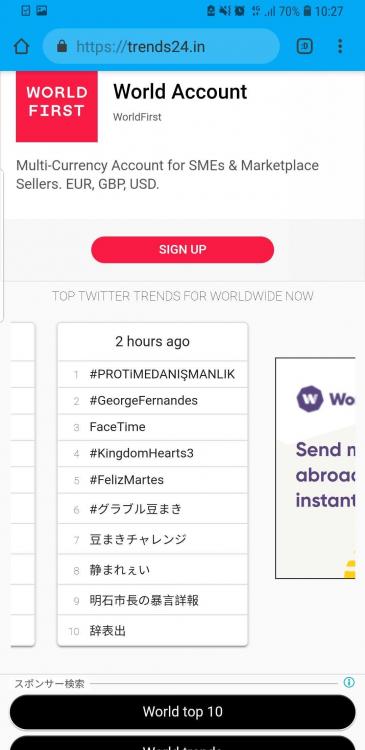This screenshot has height=750, width=365.
Task: Open the #PROTiMEDANIŞMANLIK trend
Action: (x=162, y=375)
